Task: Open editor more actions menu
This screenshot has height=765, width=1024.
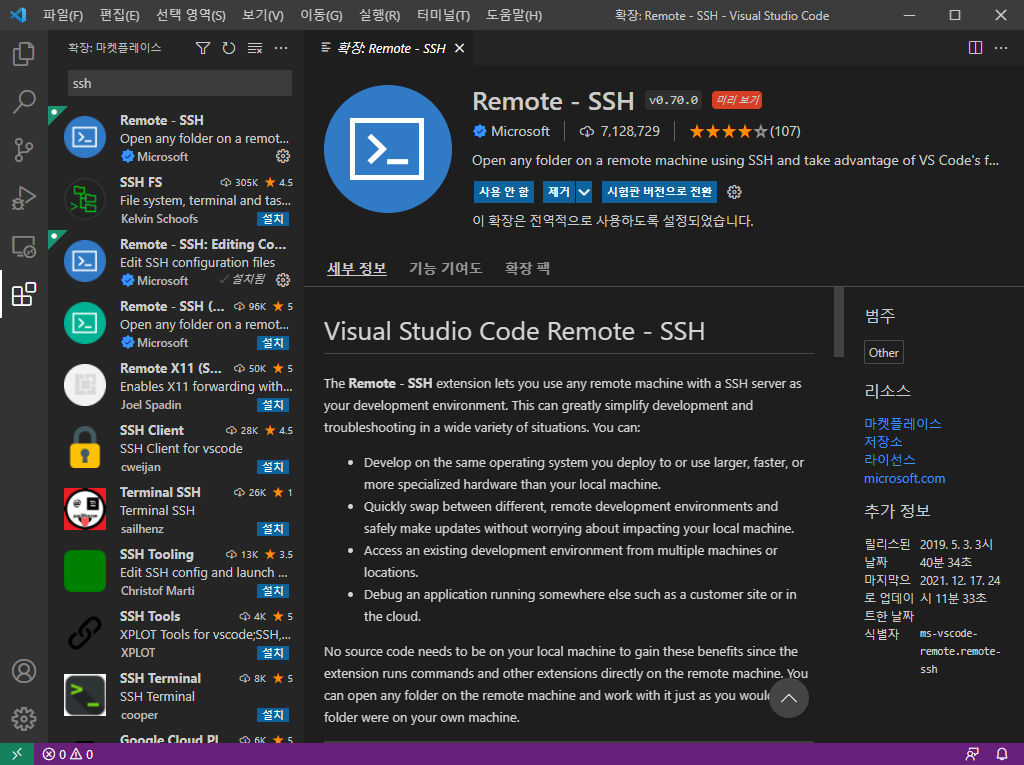Action: 1000,48
